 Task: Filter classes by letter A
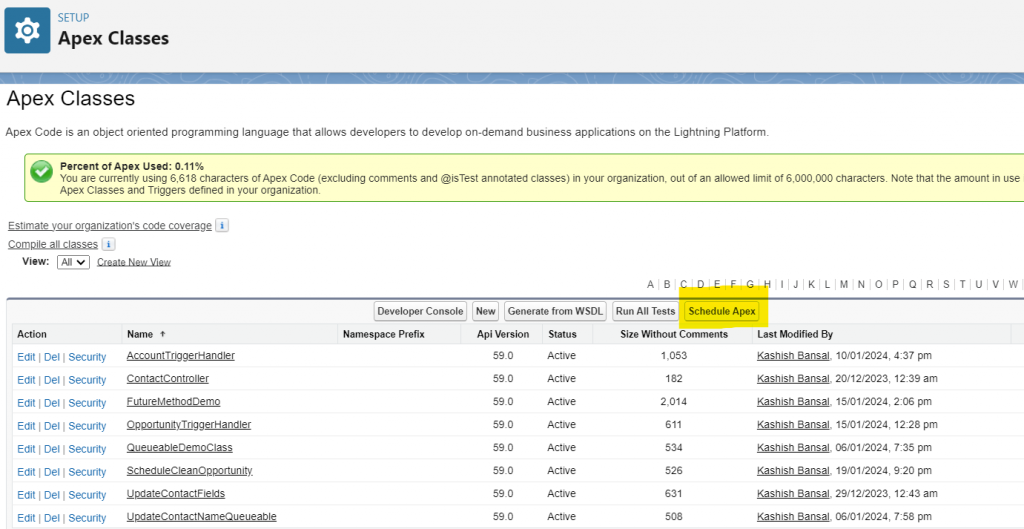click(x=650, y=284)
